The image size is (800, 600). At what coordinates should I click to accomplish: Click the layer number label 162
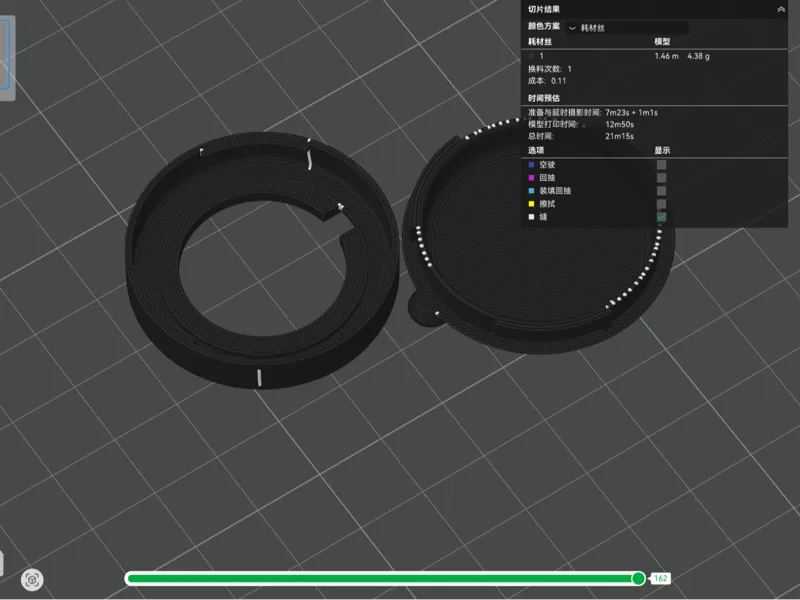(x=660, y=578)
